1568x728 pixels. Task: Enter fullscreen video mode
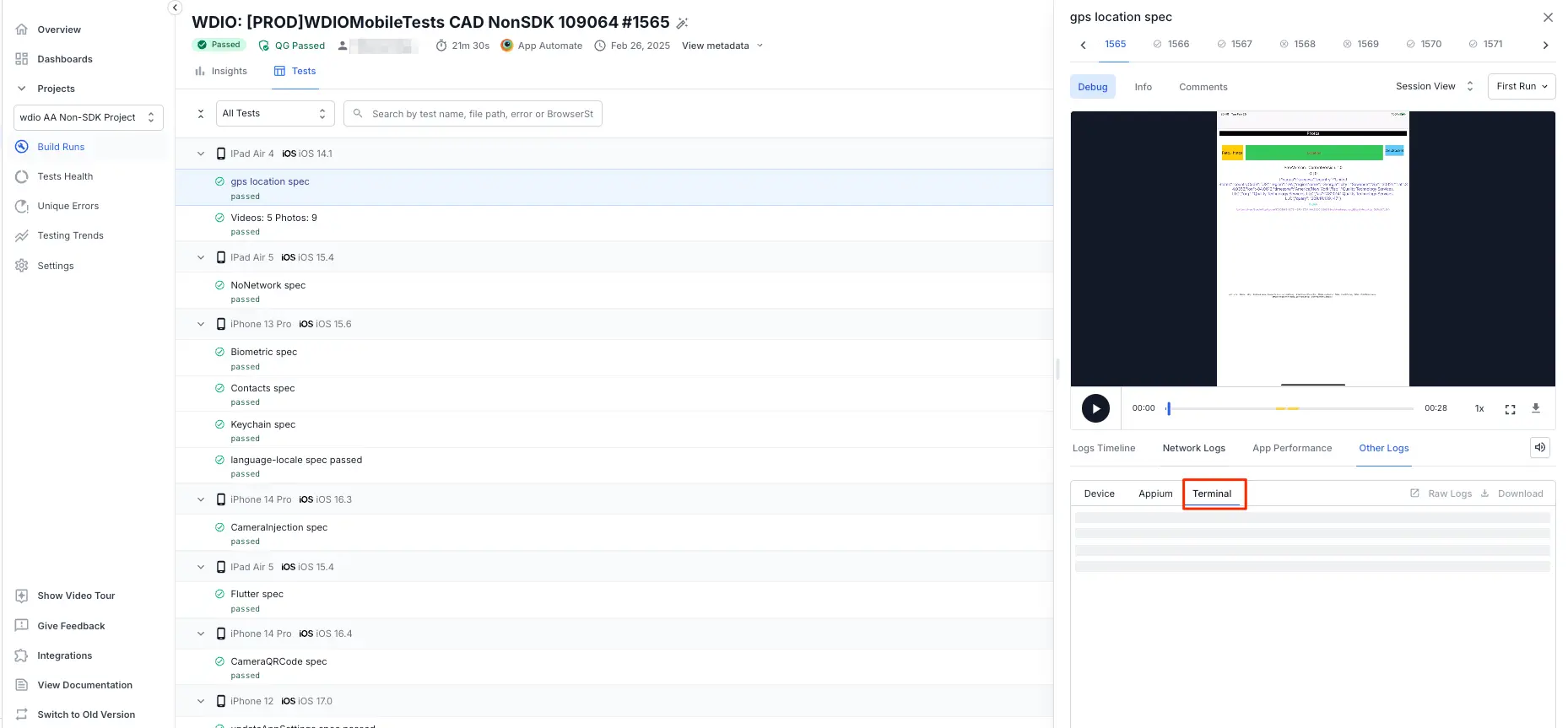(x=1510, y=409)
